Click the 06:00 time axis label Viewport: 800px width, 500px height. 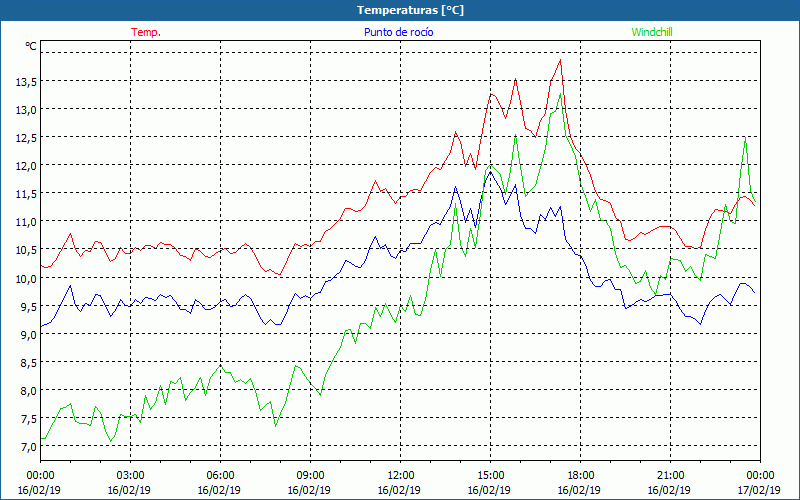(220, 476)
